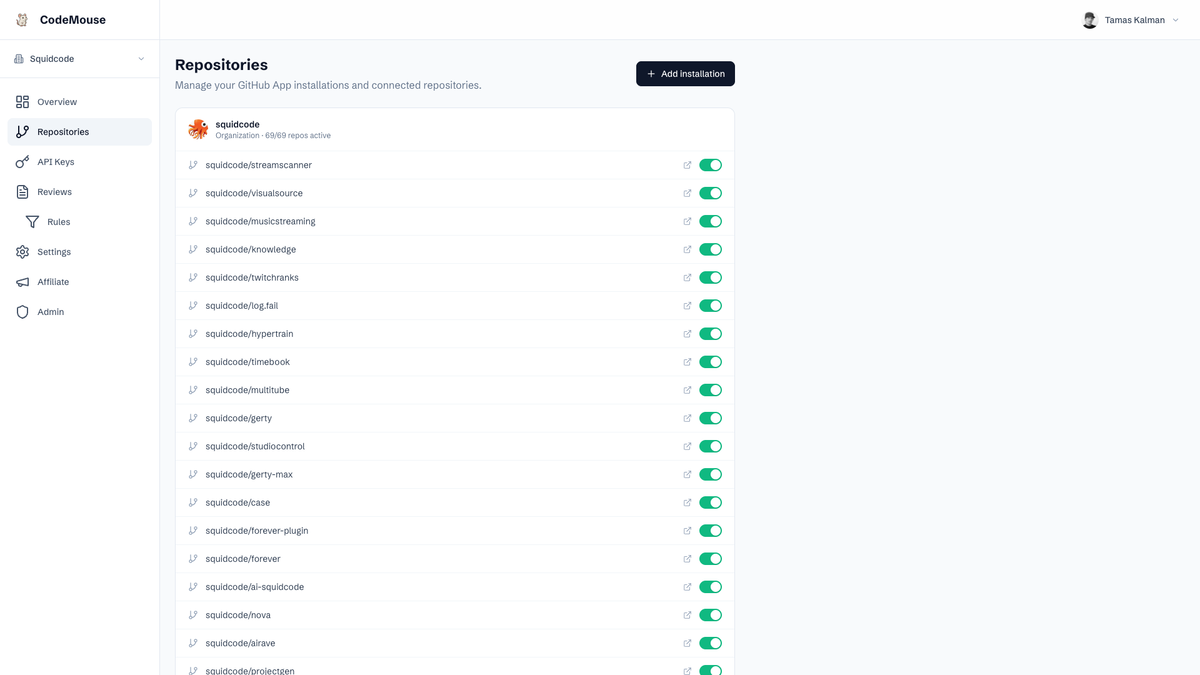Open external link for squidcode/visualsource
The width and height of the screenshot is (1200, 675).
687,193
